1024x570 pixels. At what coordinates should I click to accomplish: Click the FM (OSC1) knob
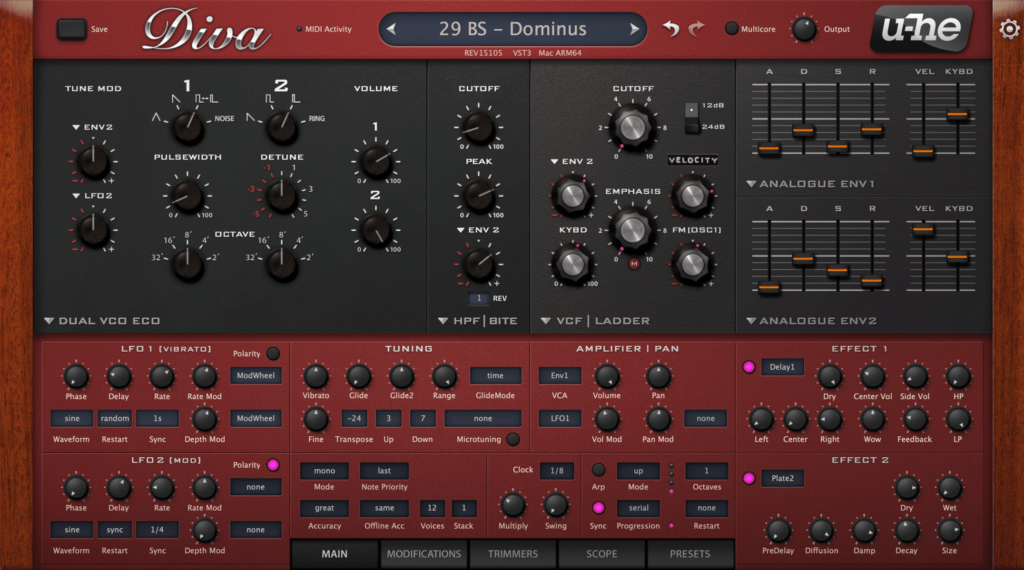pyautogui.click(x=692, y=264)
